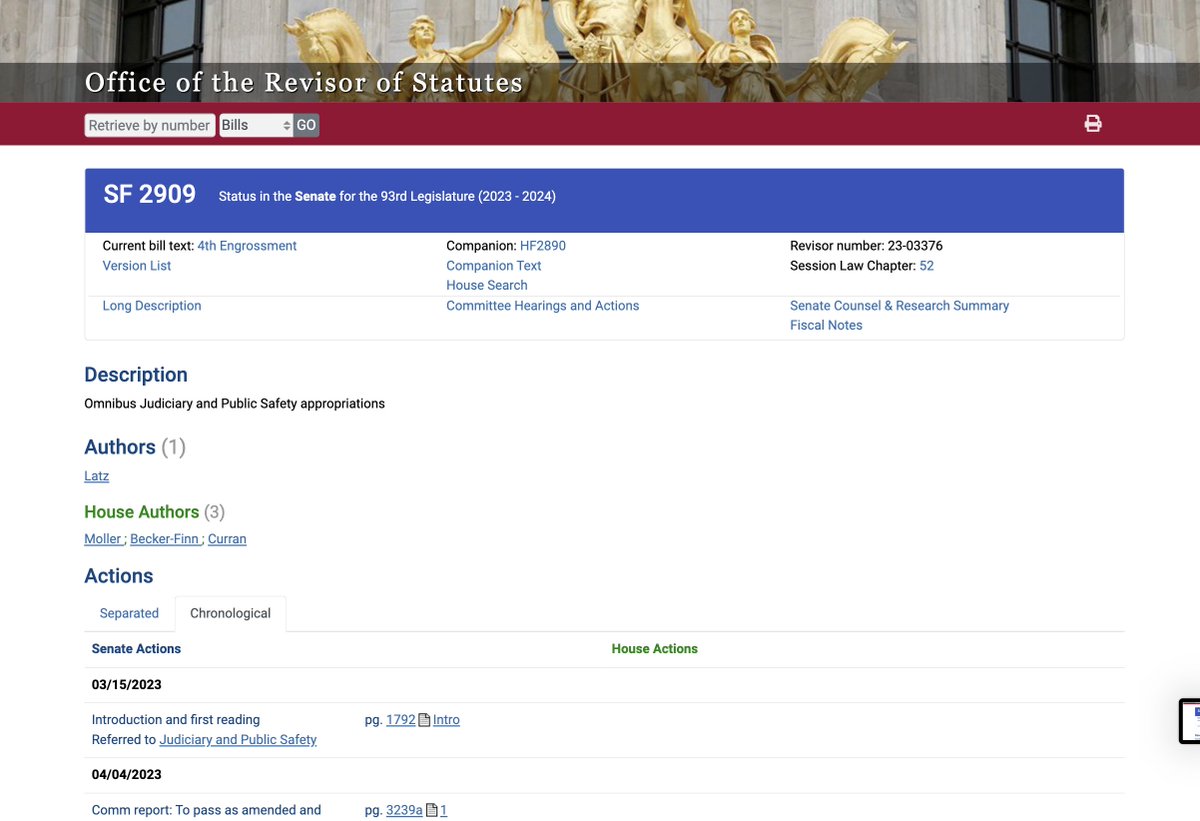Open companion bill HF2890
The image size is (1200, 821).
542,246
